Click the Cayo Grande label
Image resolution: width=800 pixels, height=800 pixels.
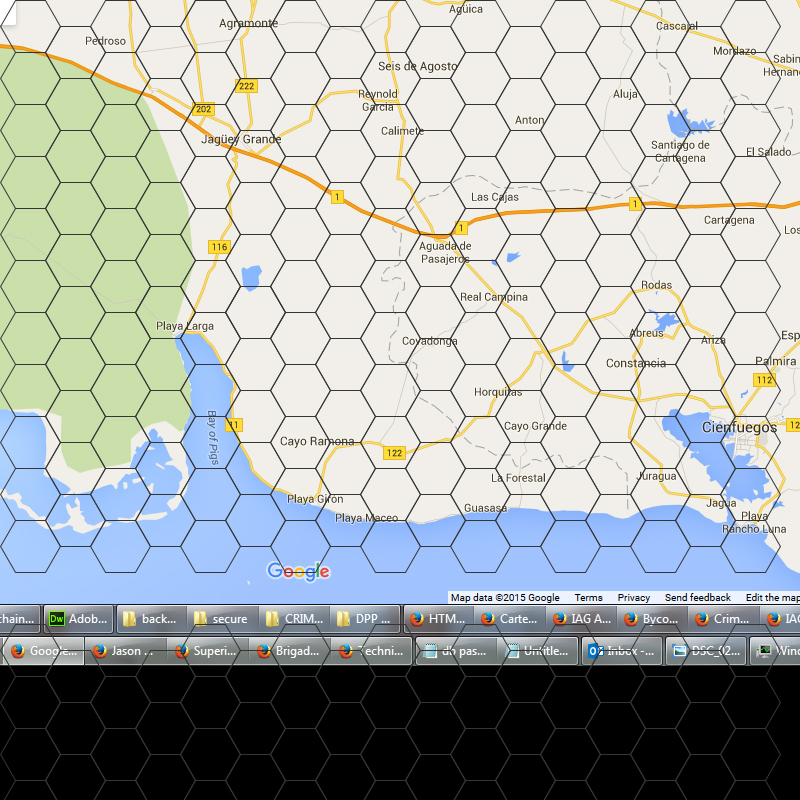point(535,426)
